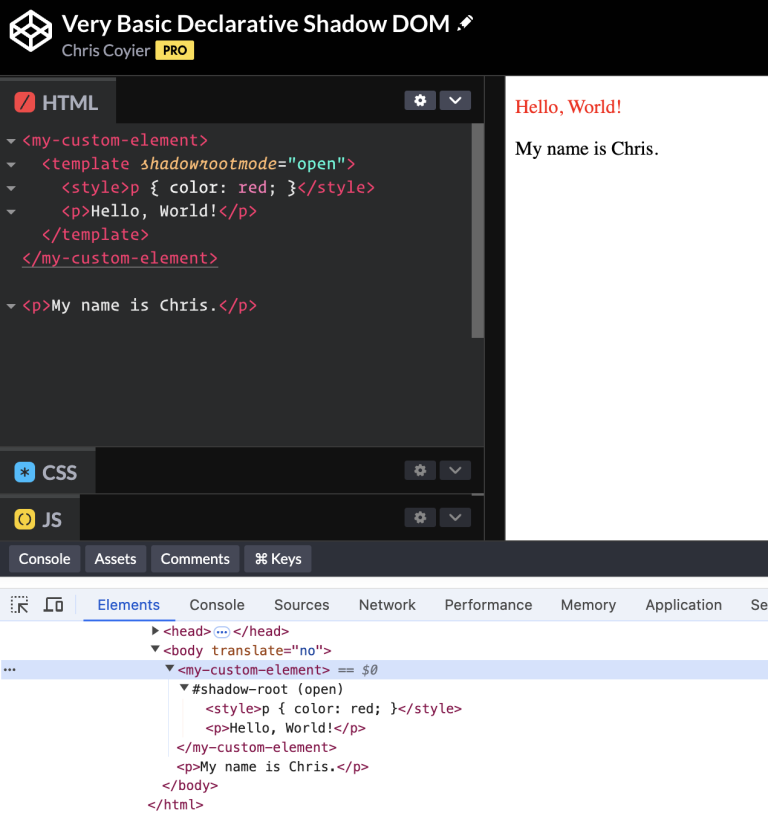Expand the head node in Elements tree
Screen dimensions: 768x816
click(x=155, y=631)
